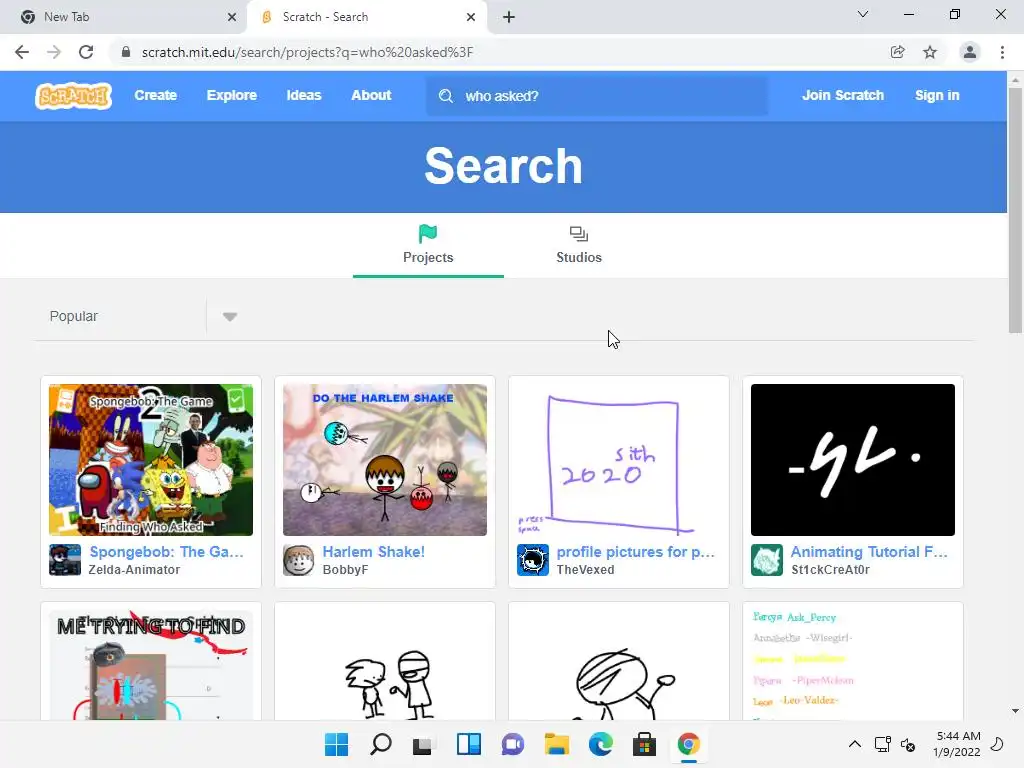Click the Studios stacked-windows icon

pyautogui.click(x=579, y=234)
